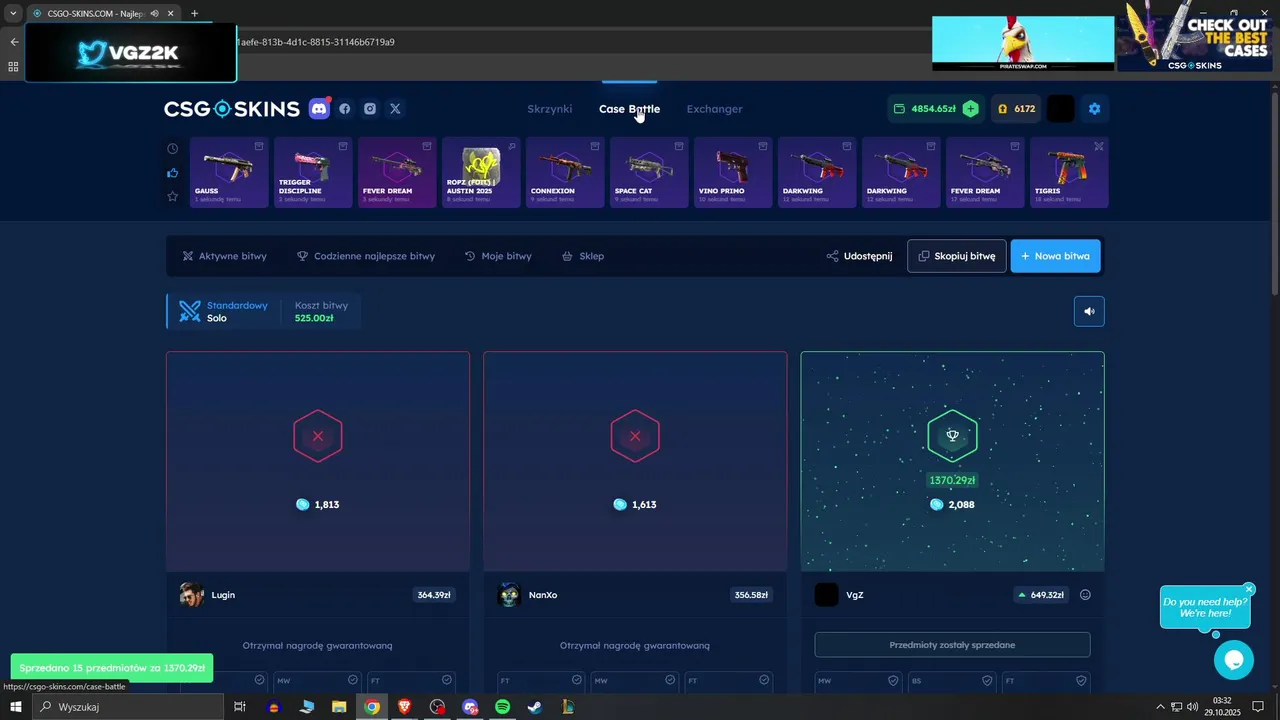The height and width of the screenshot is (720, 1280).
Task: Click the browser address bar
Action: [x=580, y=42]
